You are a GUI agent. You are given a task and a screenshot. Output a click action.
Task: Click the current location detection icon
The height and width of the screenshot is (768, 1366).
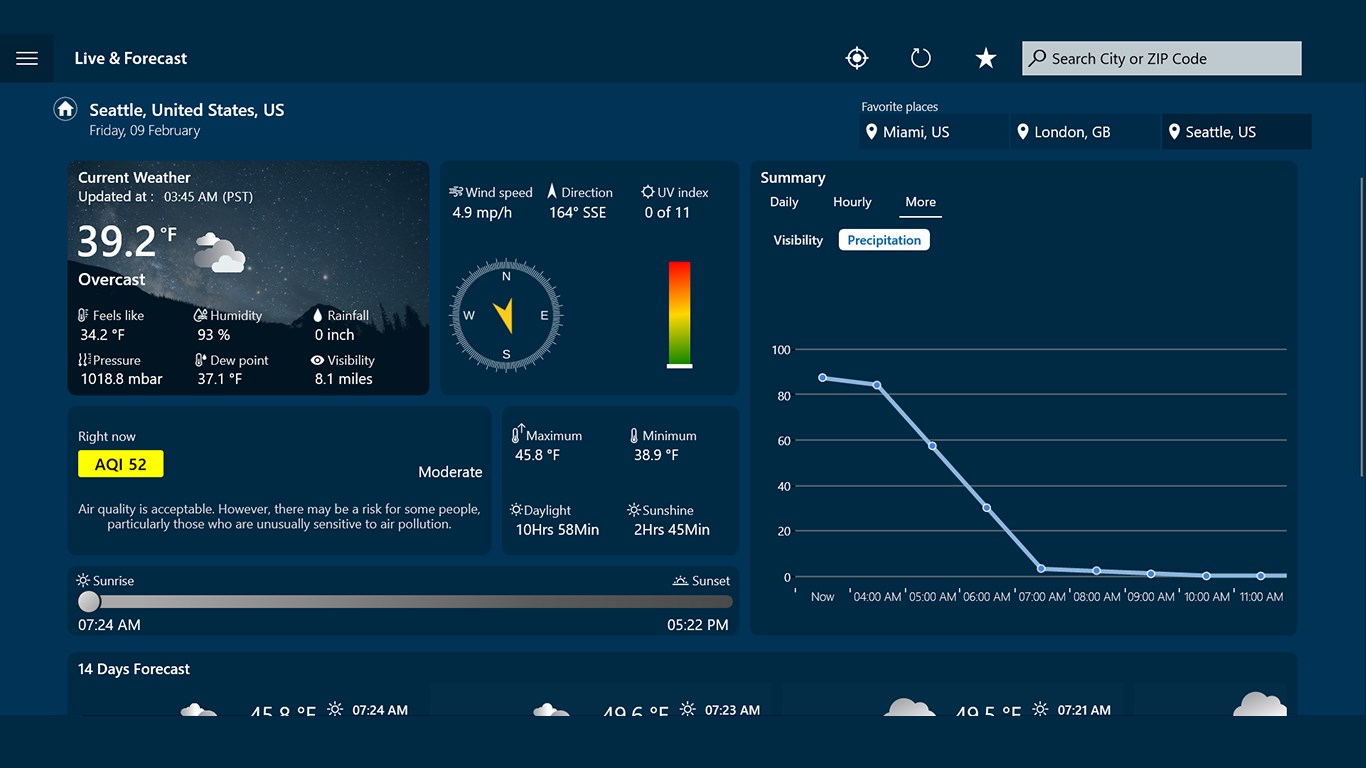(856, 57)
